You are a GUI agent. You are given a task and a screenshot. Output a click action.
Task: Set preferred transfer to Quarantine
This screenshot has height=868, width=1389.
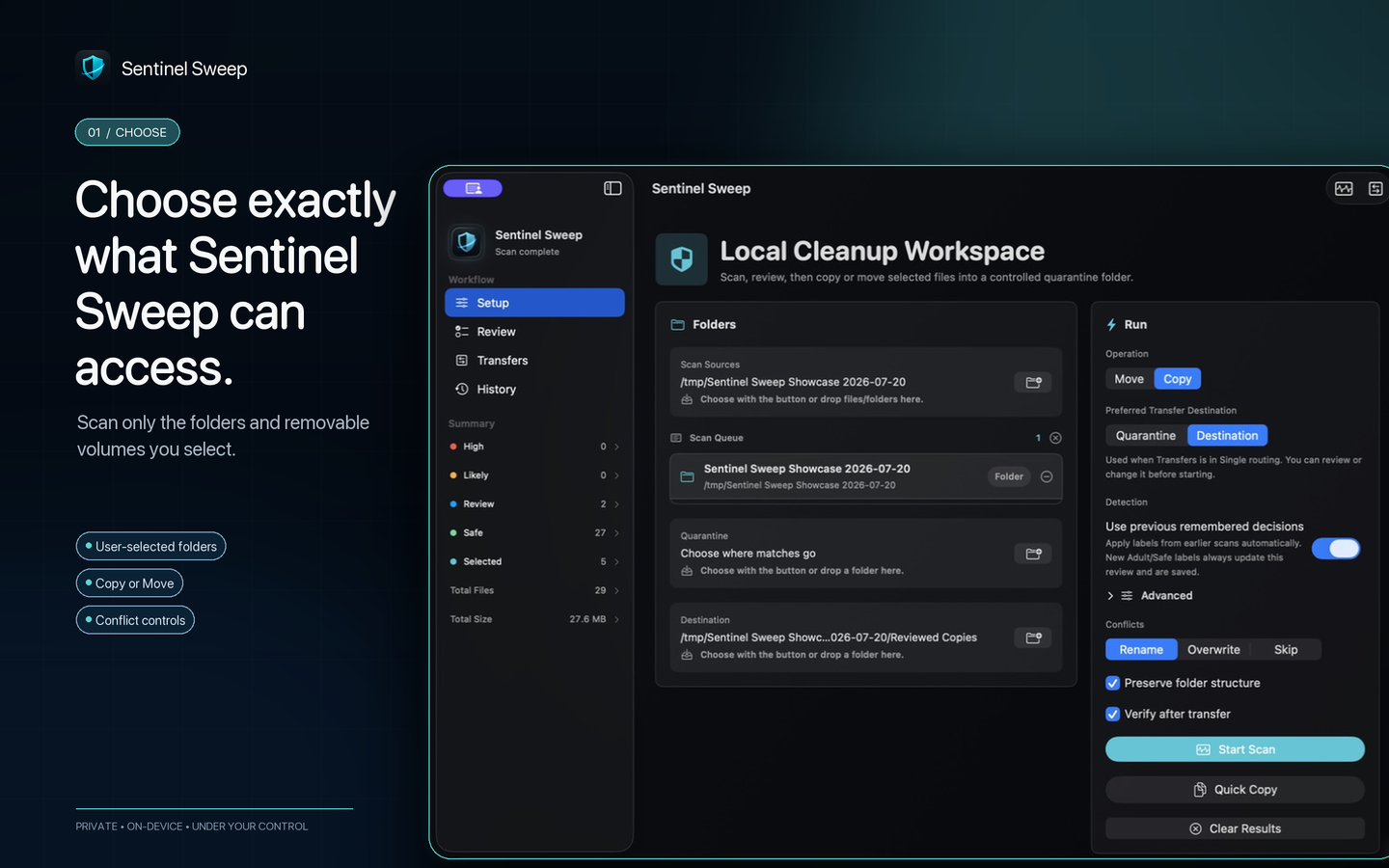1146,436
